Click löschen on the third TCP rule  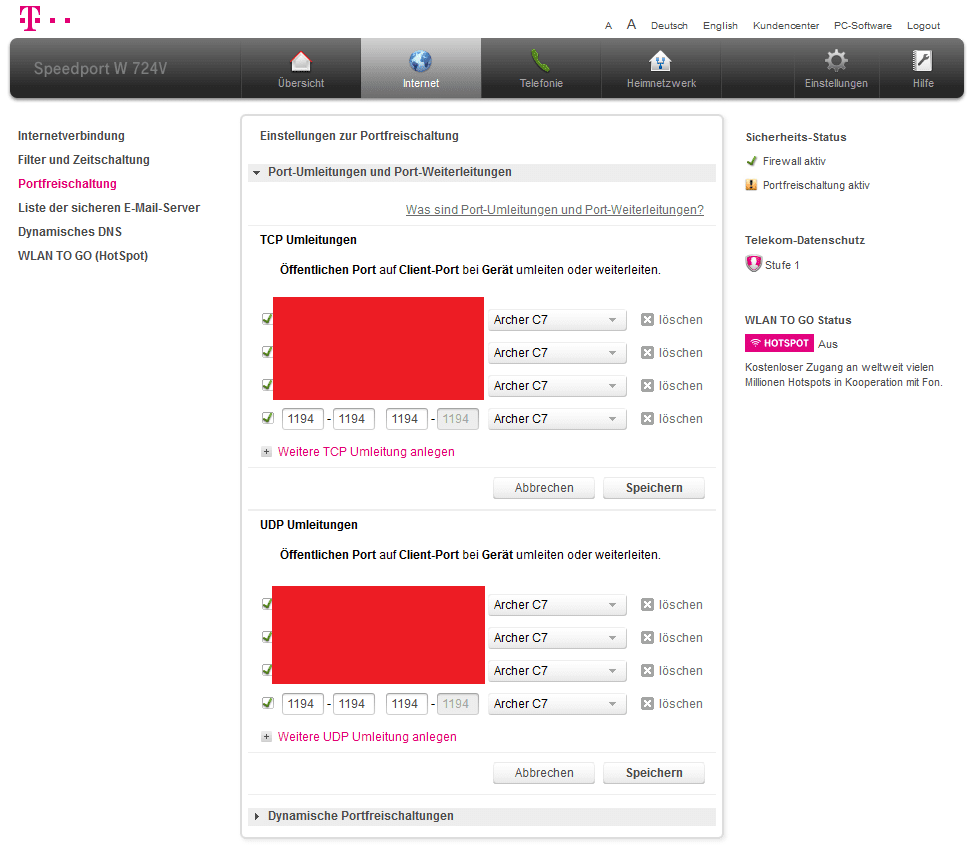[672, 386]
